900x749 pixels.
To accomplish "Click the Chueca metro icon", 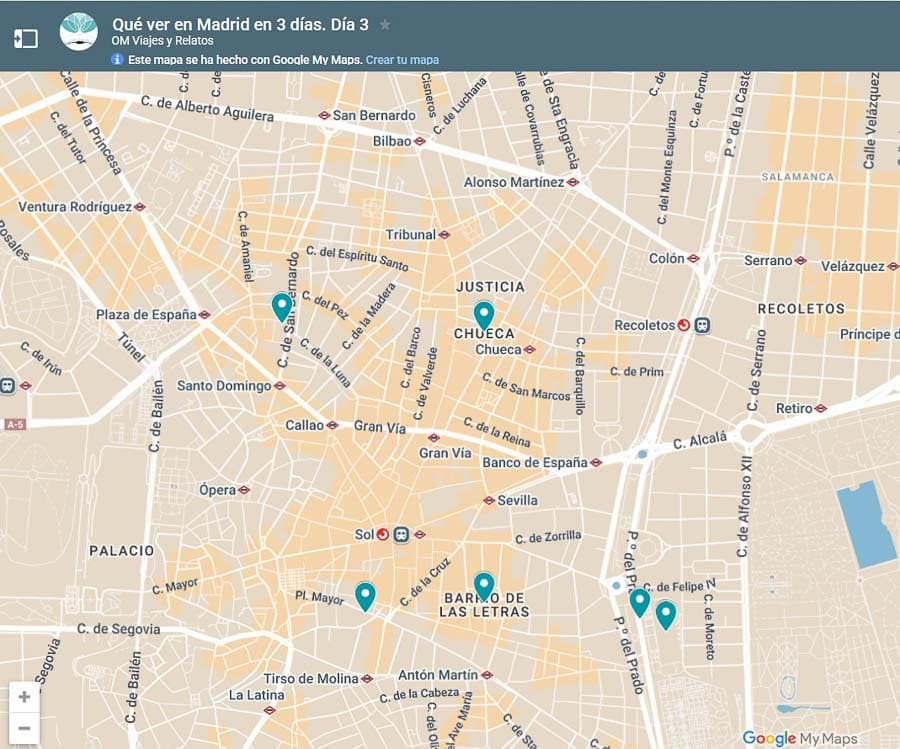I will (530, 350).
